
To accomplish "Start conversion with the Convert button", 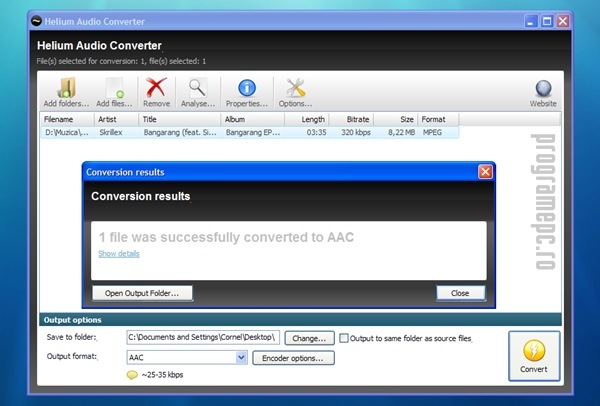I will (x=534, y=356).
